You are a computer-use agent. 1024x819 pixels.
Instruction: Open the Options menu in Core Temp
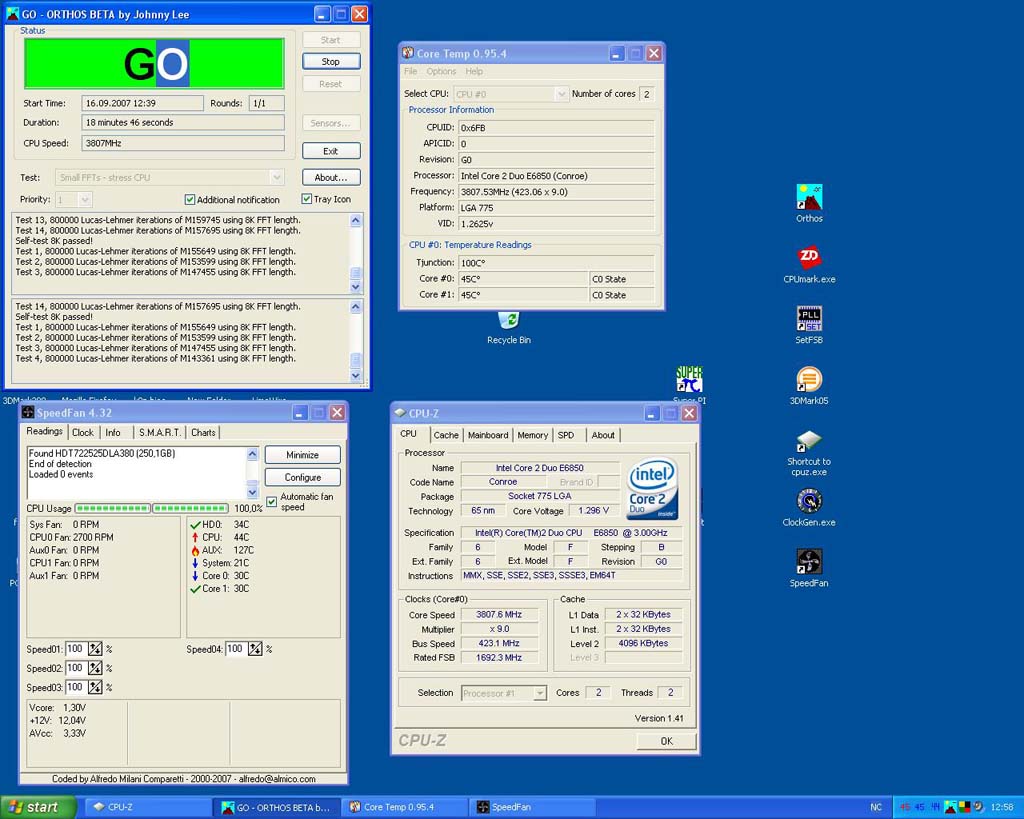click(441, 71)
